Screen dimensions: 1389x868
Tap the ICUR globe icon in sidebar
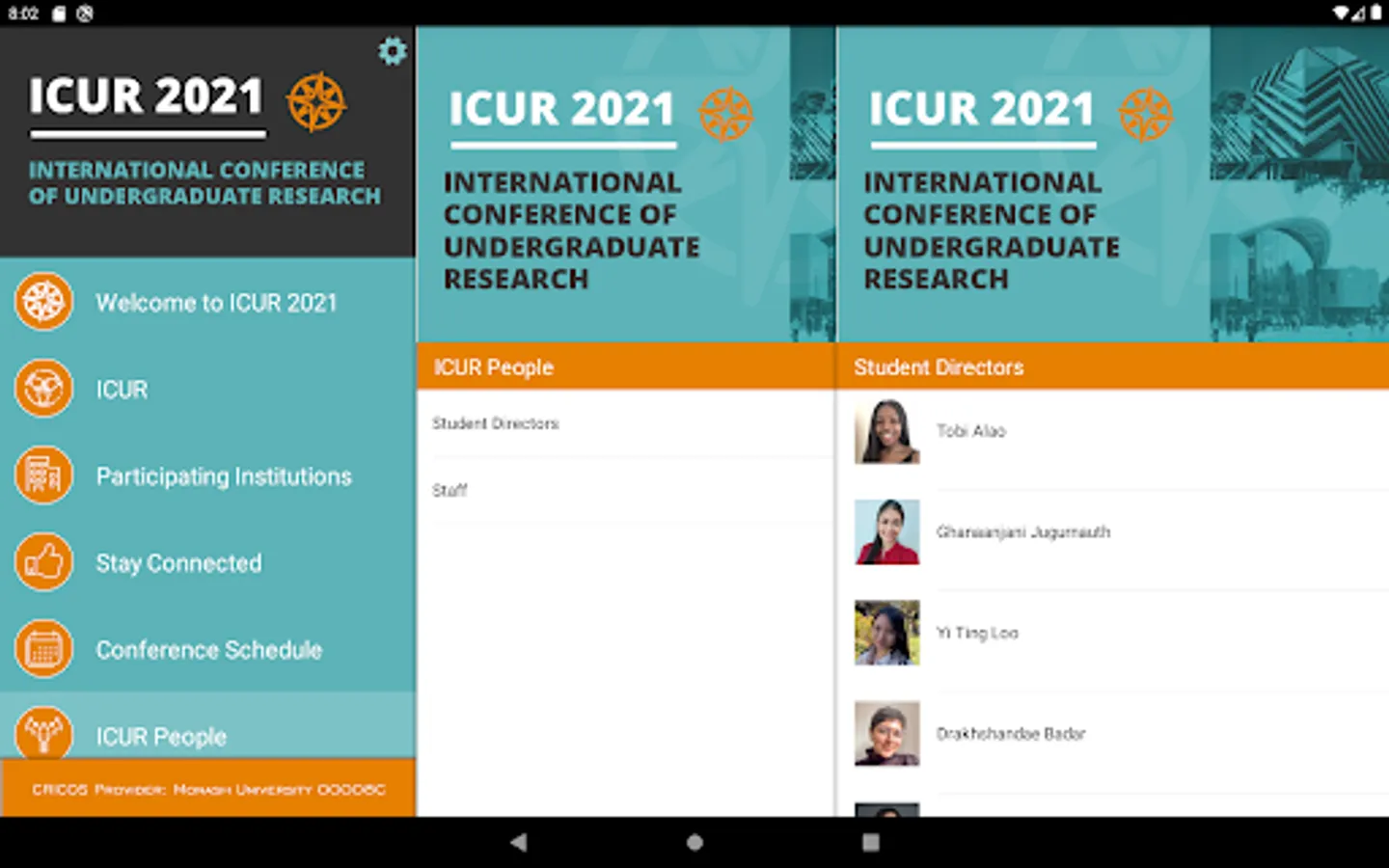tap(43, 389)
